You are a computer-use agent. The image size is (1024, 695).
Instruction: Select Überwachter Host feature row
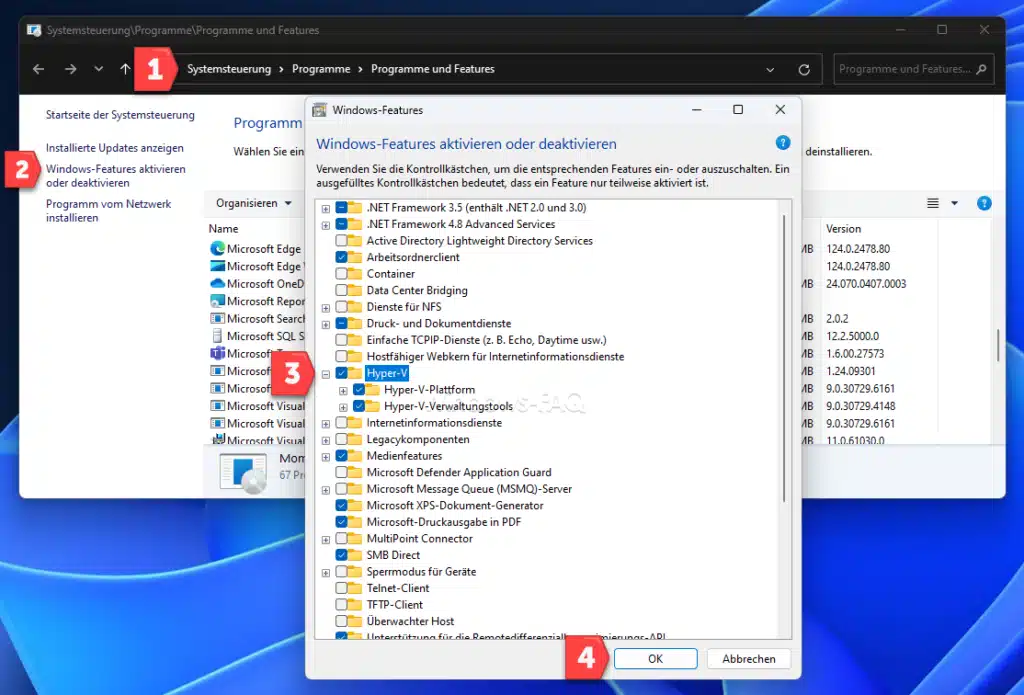tap(410, 621)
